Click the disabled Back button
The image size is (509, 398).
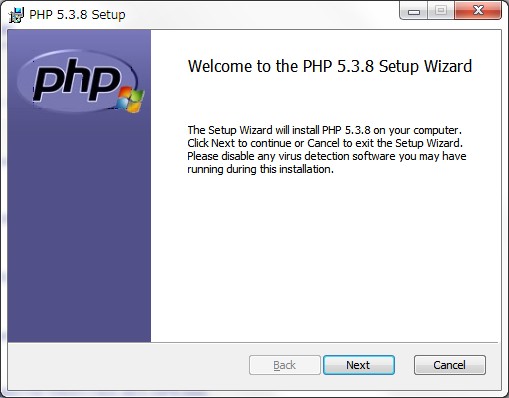point(285,365)
